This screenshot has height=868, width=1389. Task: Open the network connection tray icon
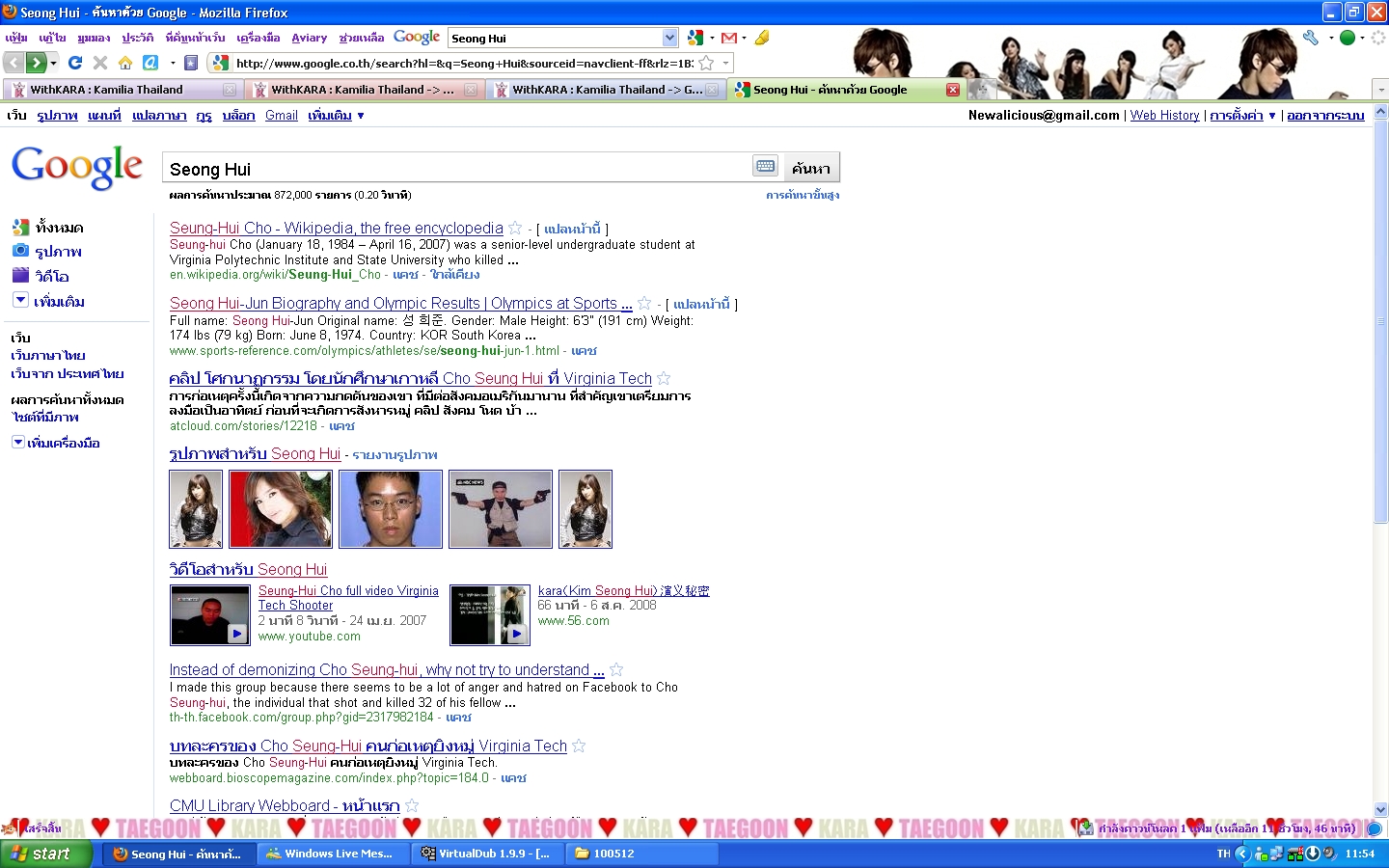[x=1277, y=854]
